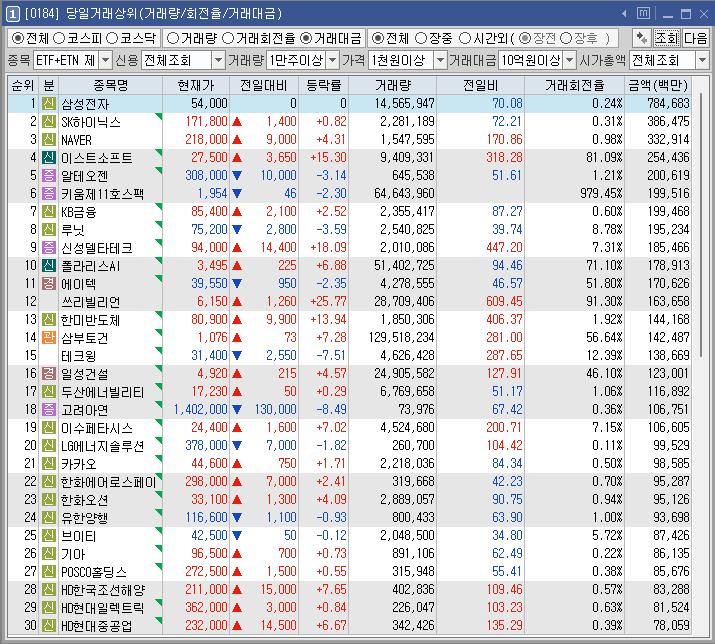715x644 pixels.
Task: Open the 가격 1천원이상 dropdown
Action: (x=440, y=60)
